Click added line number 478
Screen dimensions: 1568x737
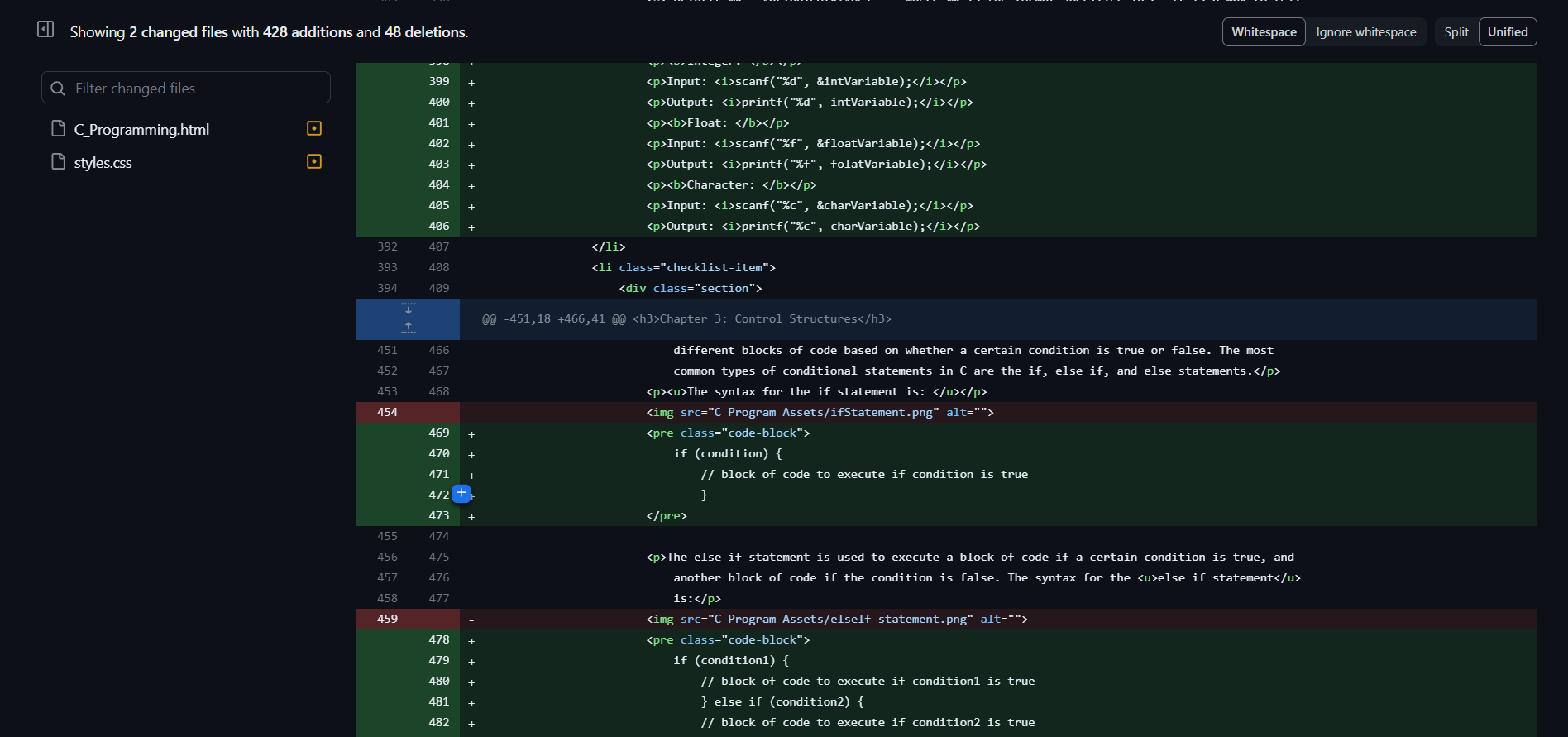[439, 639]
